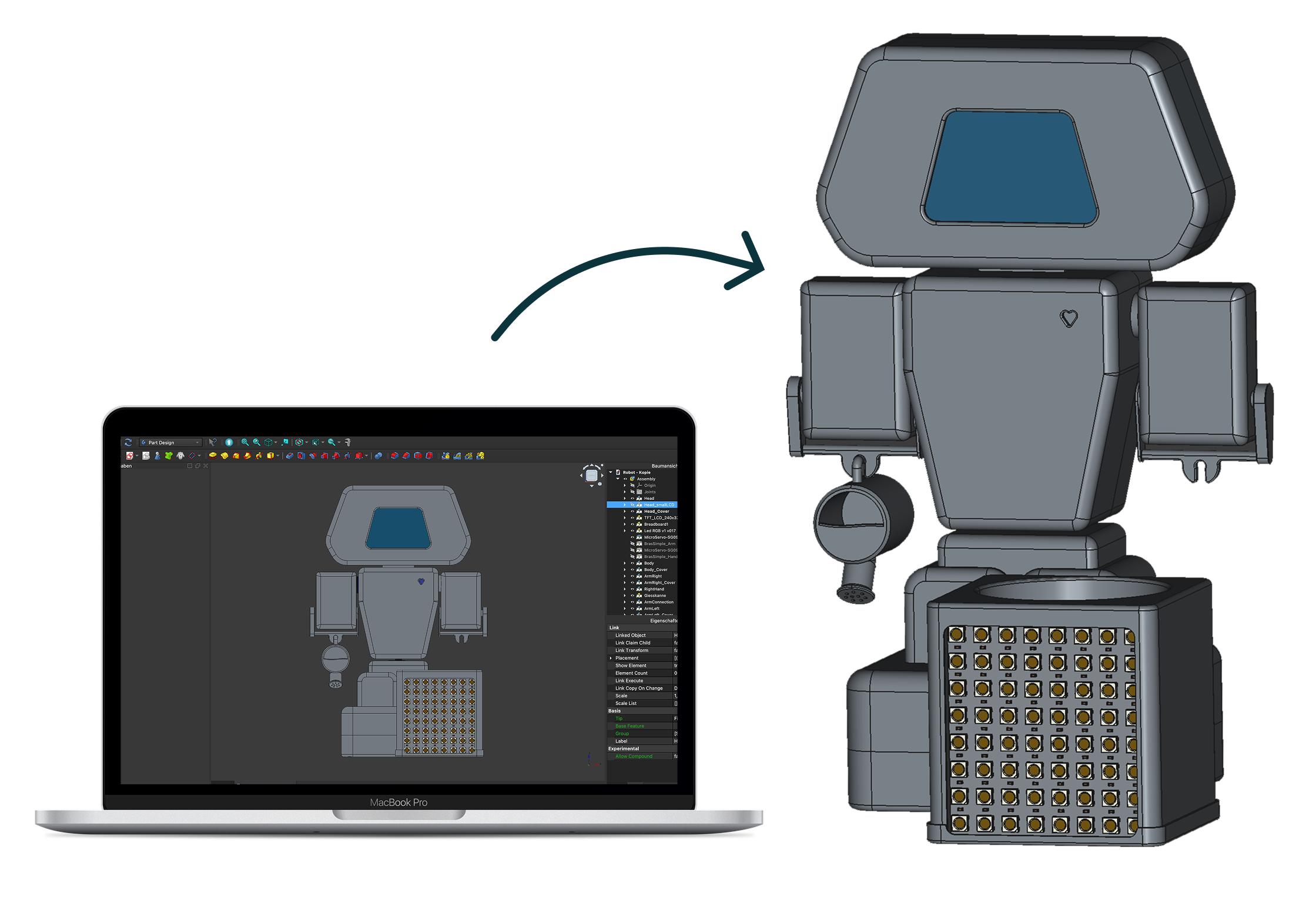
Task: Click the Scale List property row
Action: coord(642,703)
